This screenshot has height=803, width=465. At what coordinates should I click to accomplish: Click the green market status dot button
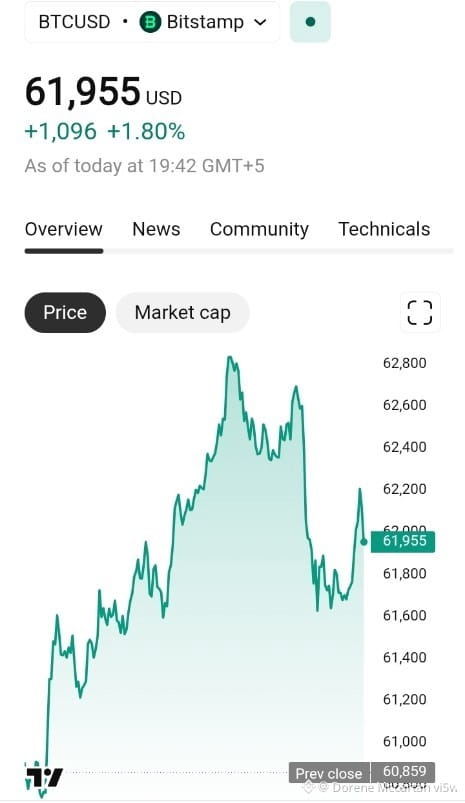[310, 22]
